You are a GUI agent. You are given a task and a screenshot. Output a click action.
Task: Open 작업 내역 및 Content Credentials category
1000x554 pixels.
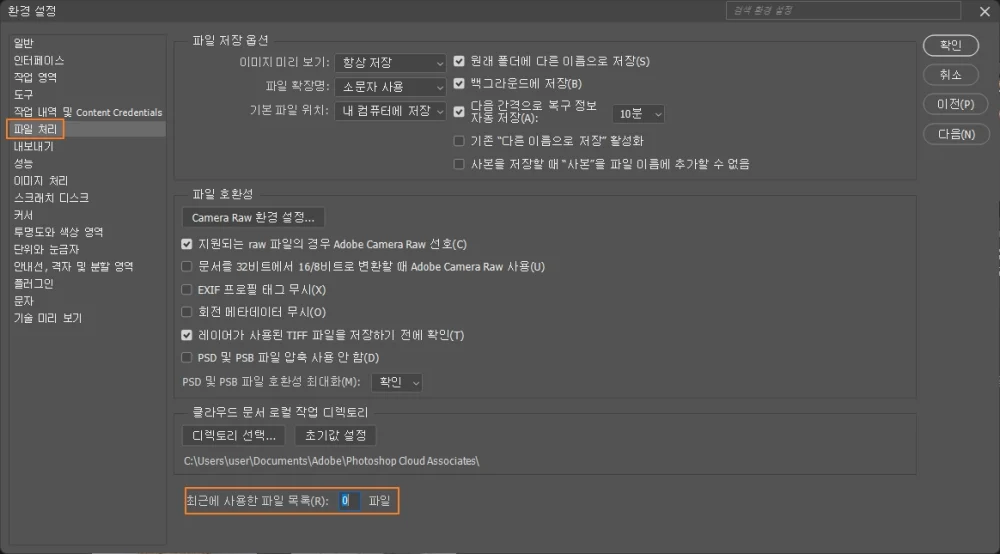point(88,112)
